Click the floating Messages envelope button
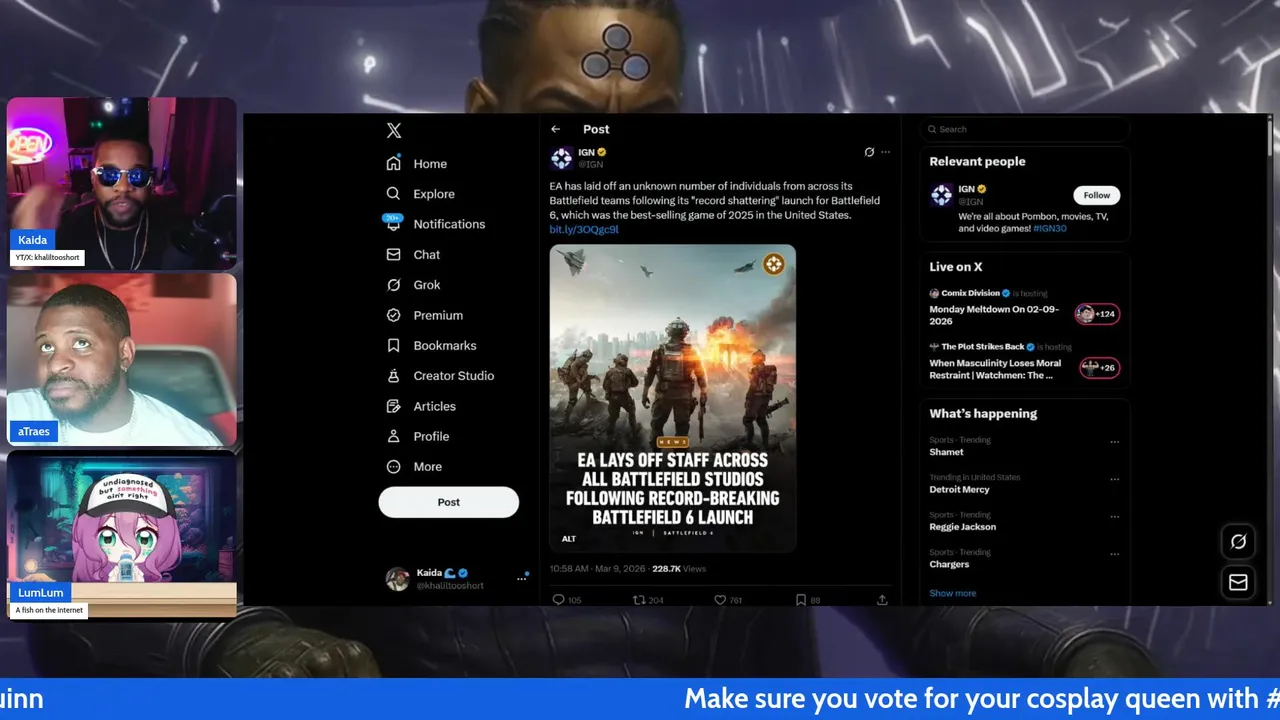 click(x=1238, y=582)
